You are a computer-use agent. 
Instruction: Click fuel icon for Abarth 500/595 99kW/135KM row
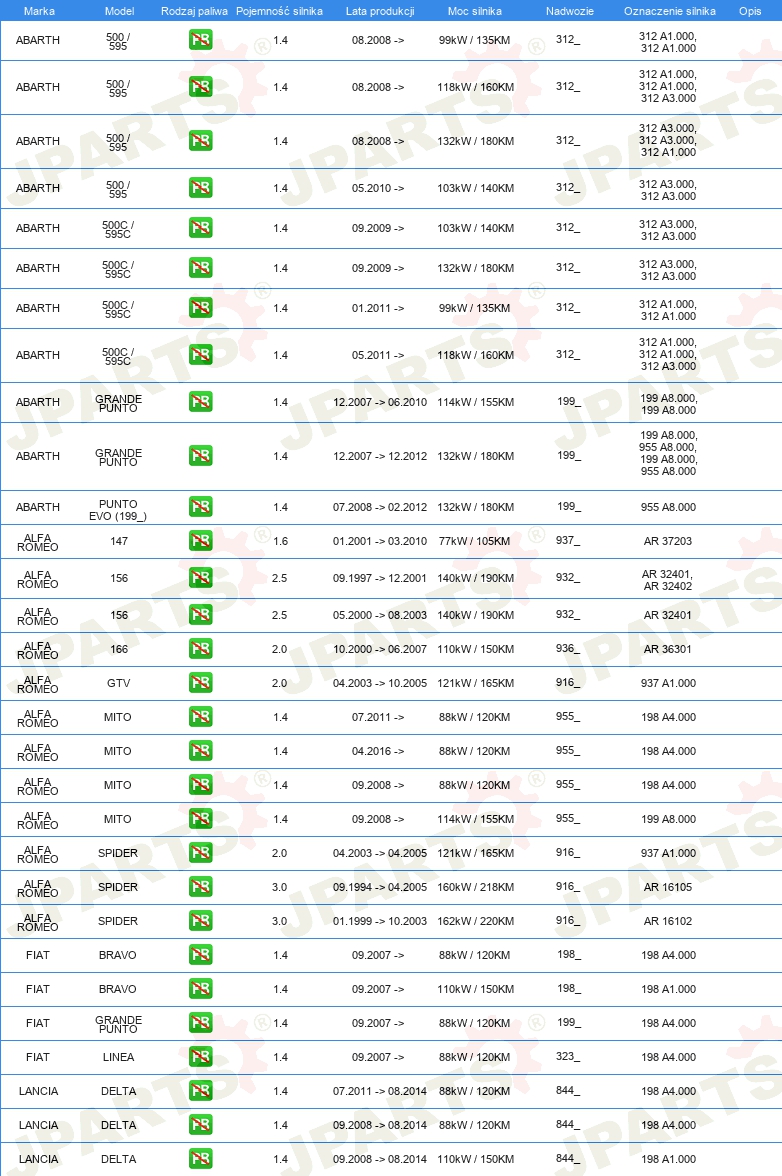[200, 40]
